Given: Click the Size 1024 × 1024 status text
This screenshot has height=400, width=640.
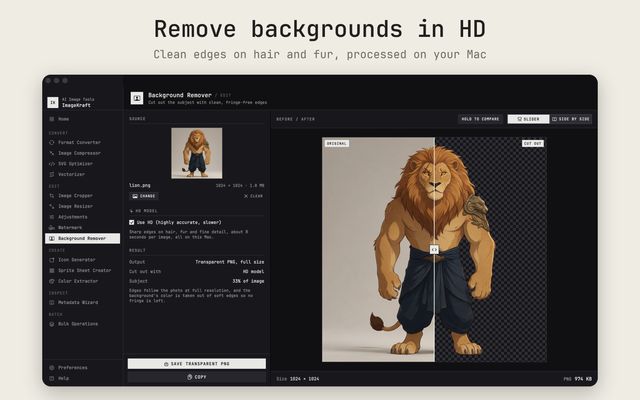Looking at the screenshot, I should tap(298, 379).
